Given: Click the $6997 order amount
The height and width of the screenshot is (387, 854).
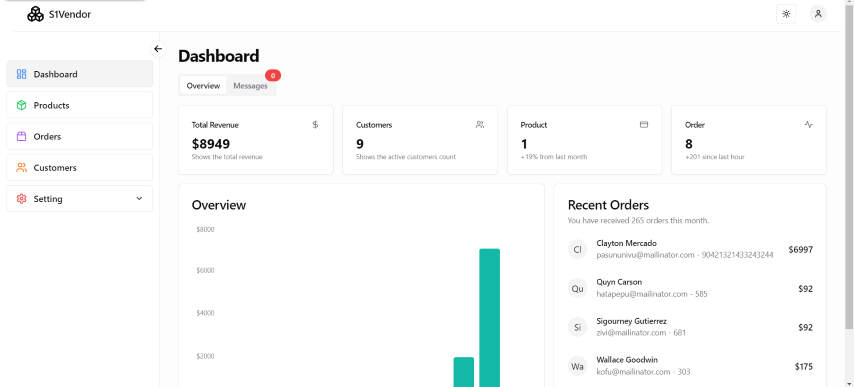Looking at the screenshot, I should pos(801,250).
